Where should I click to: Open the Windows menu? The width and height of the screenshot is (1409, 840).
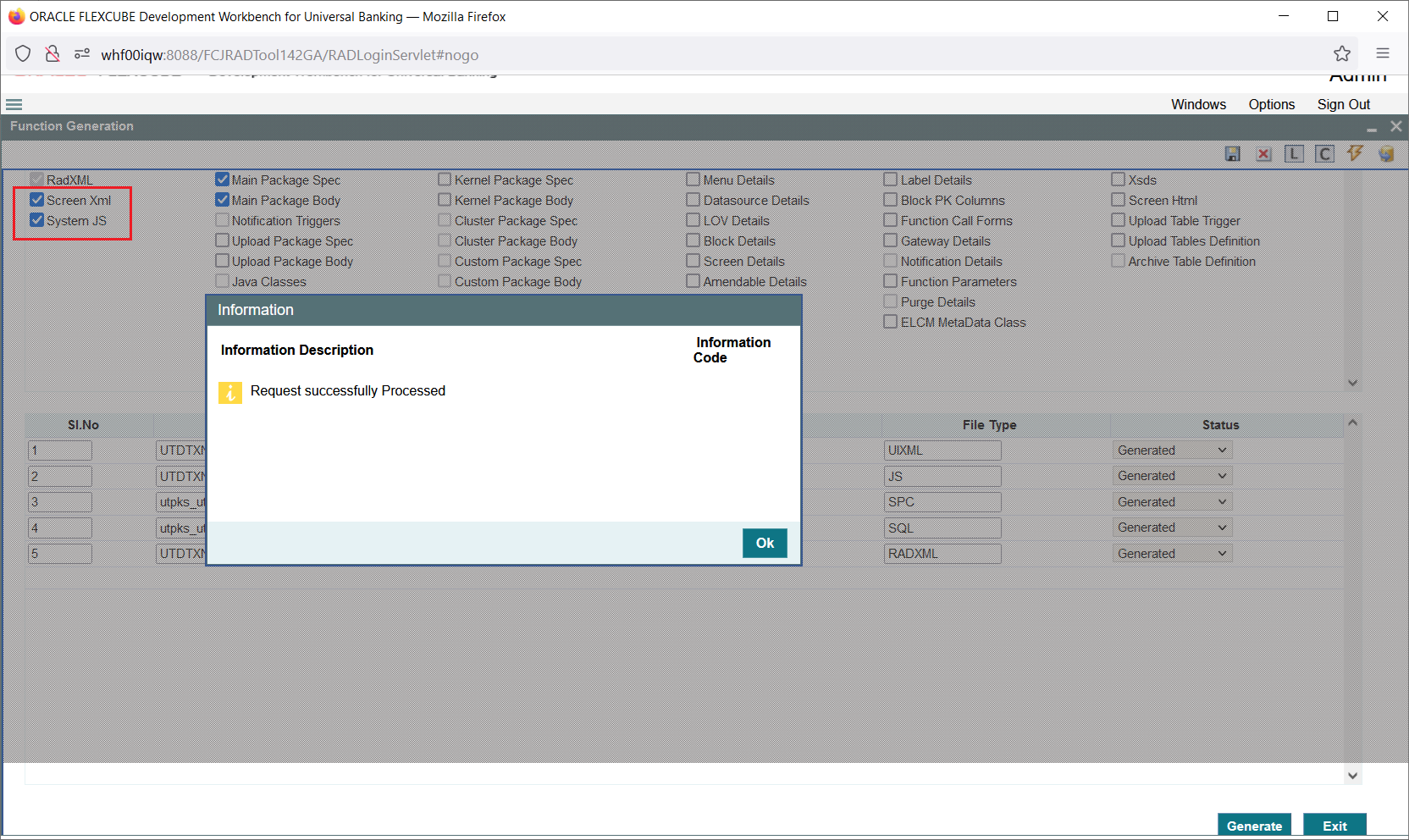click(x=1198, y=104)
